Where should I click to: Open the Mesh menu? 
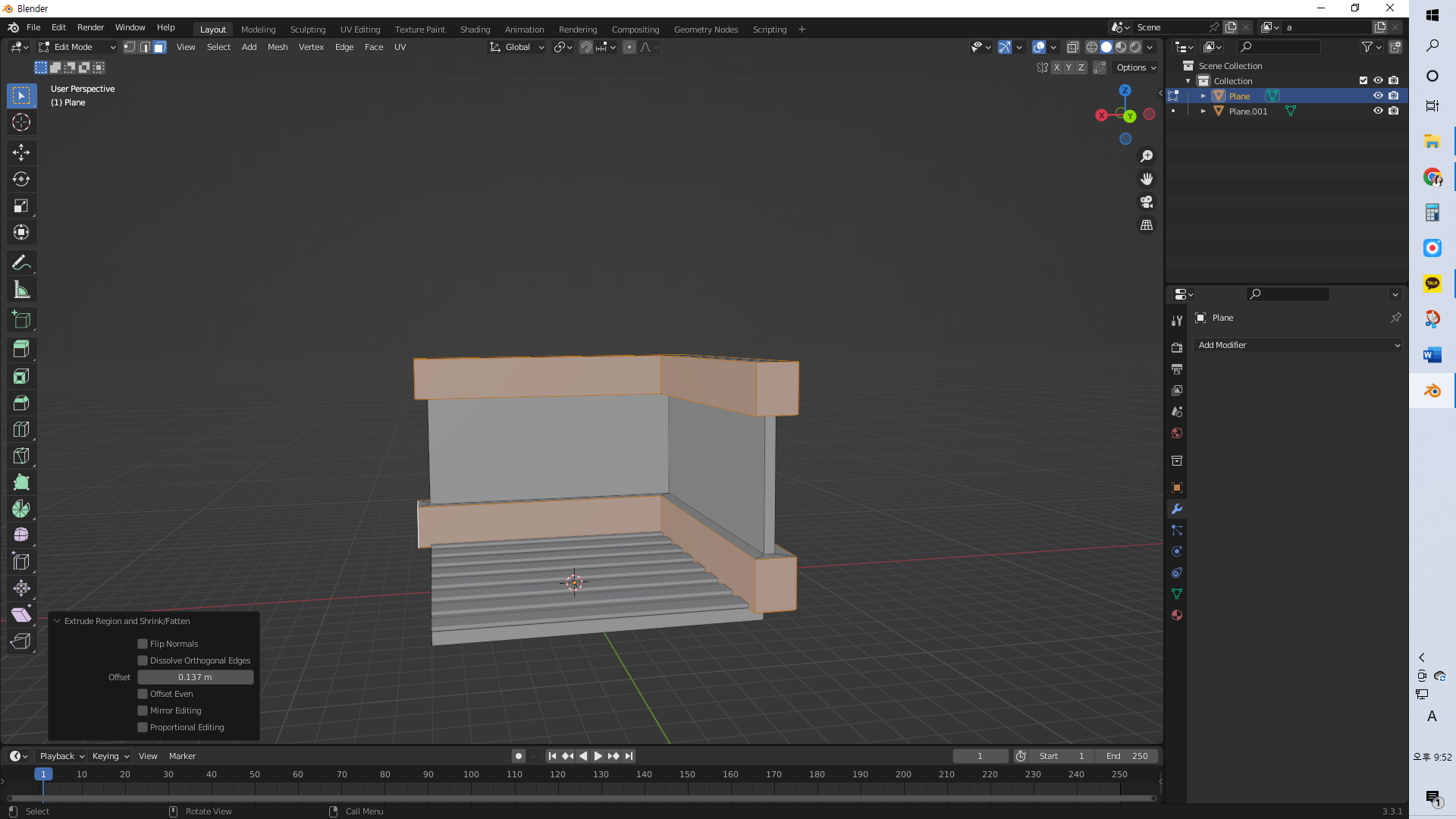(x=278, y=47)
